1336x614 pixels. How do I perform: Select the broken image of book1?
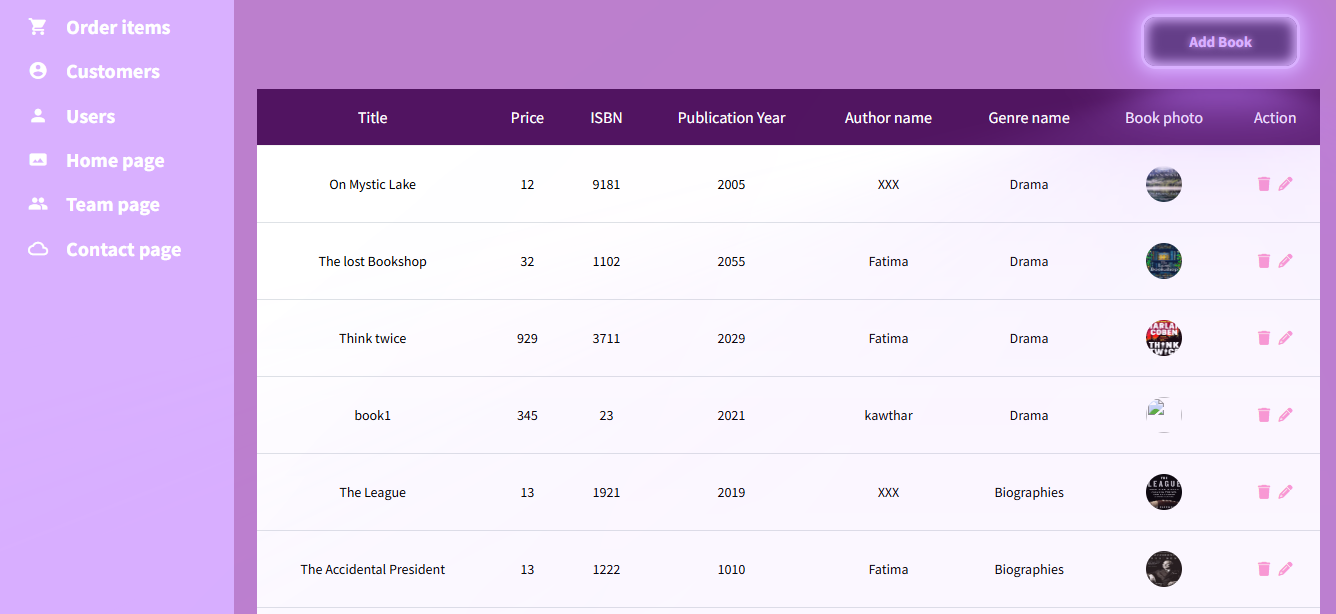[1164, 415]
